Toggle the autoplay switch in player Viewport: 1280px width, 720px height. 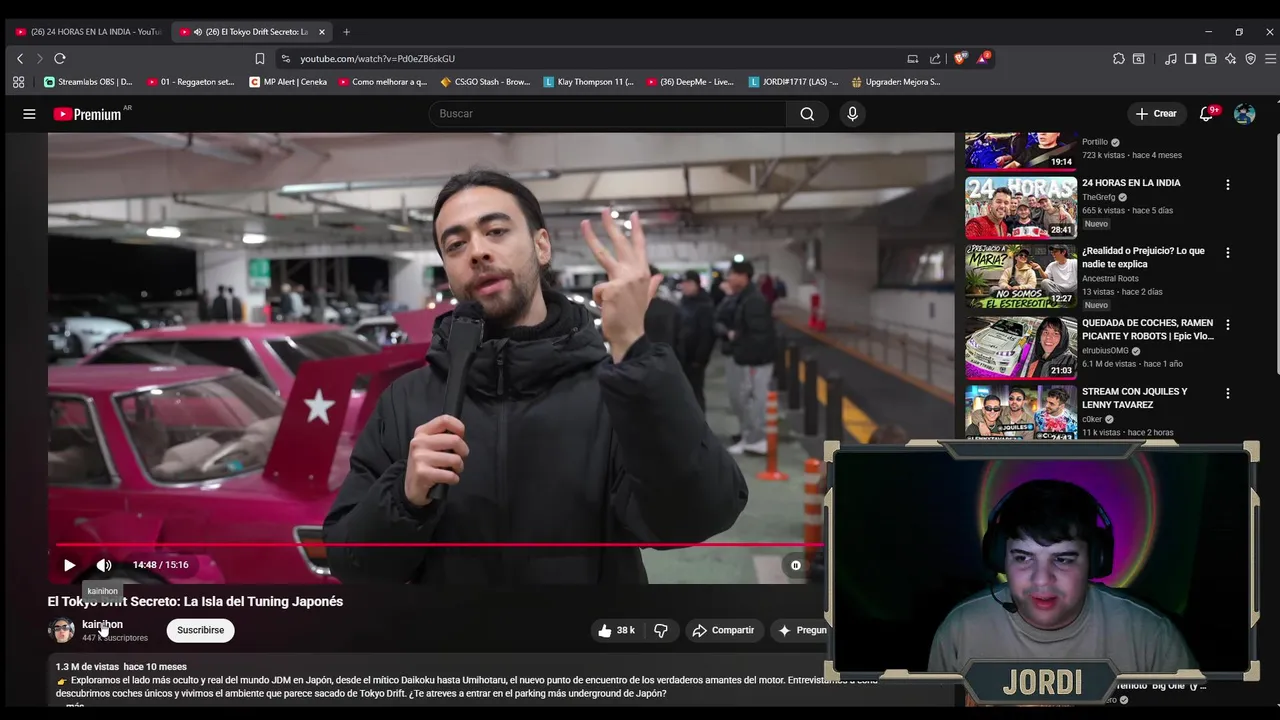click(x=794, y=565)
